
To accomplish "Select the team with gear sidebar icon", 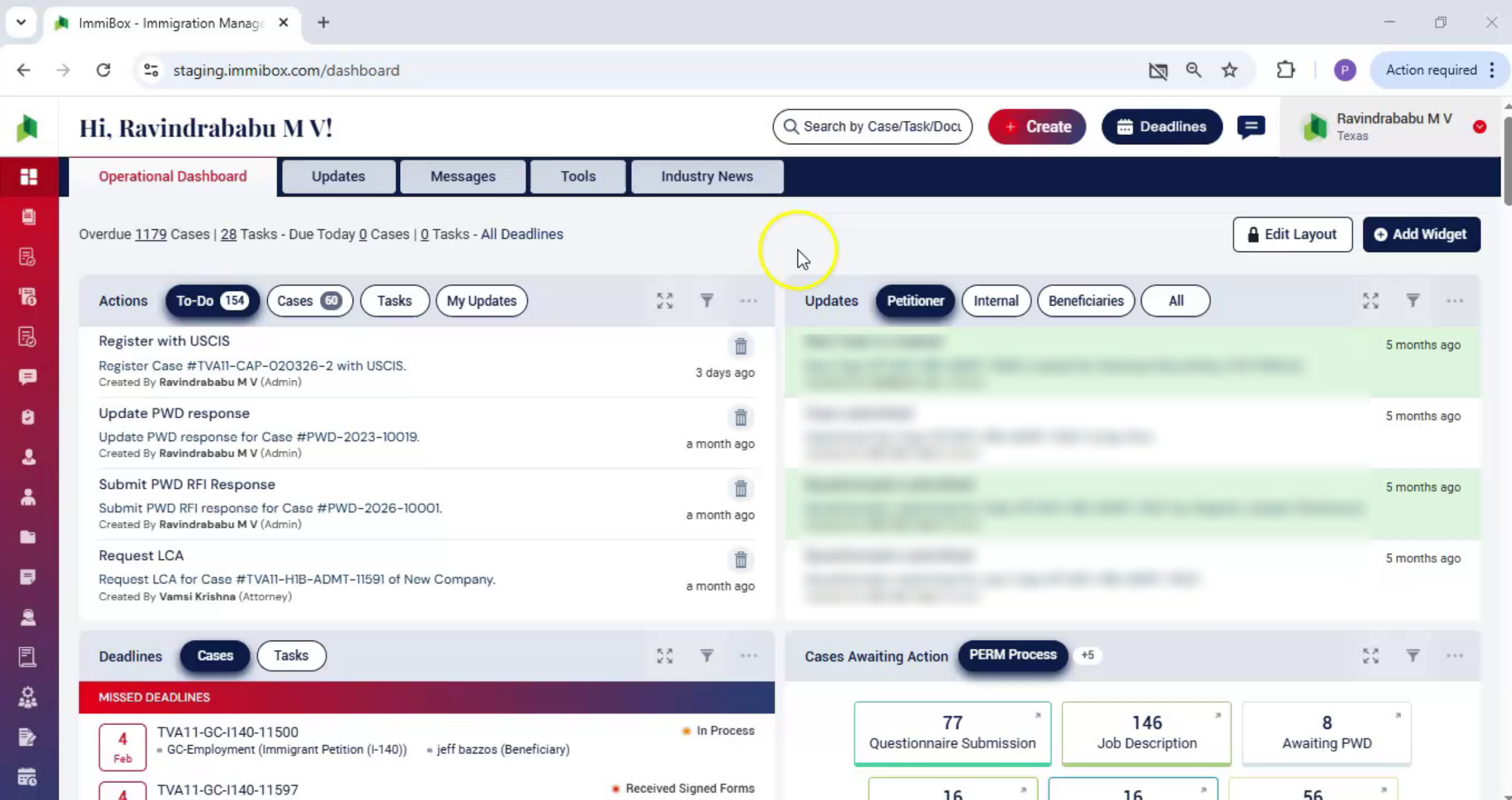I will pyautogui.click(x=28, y=697).
